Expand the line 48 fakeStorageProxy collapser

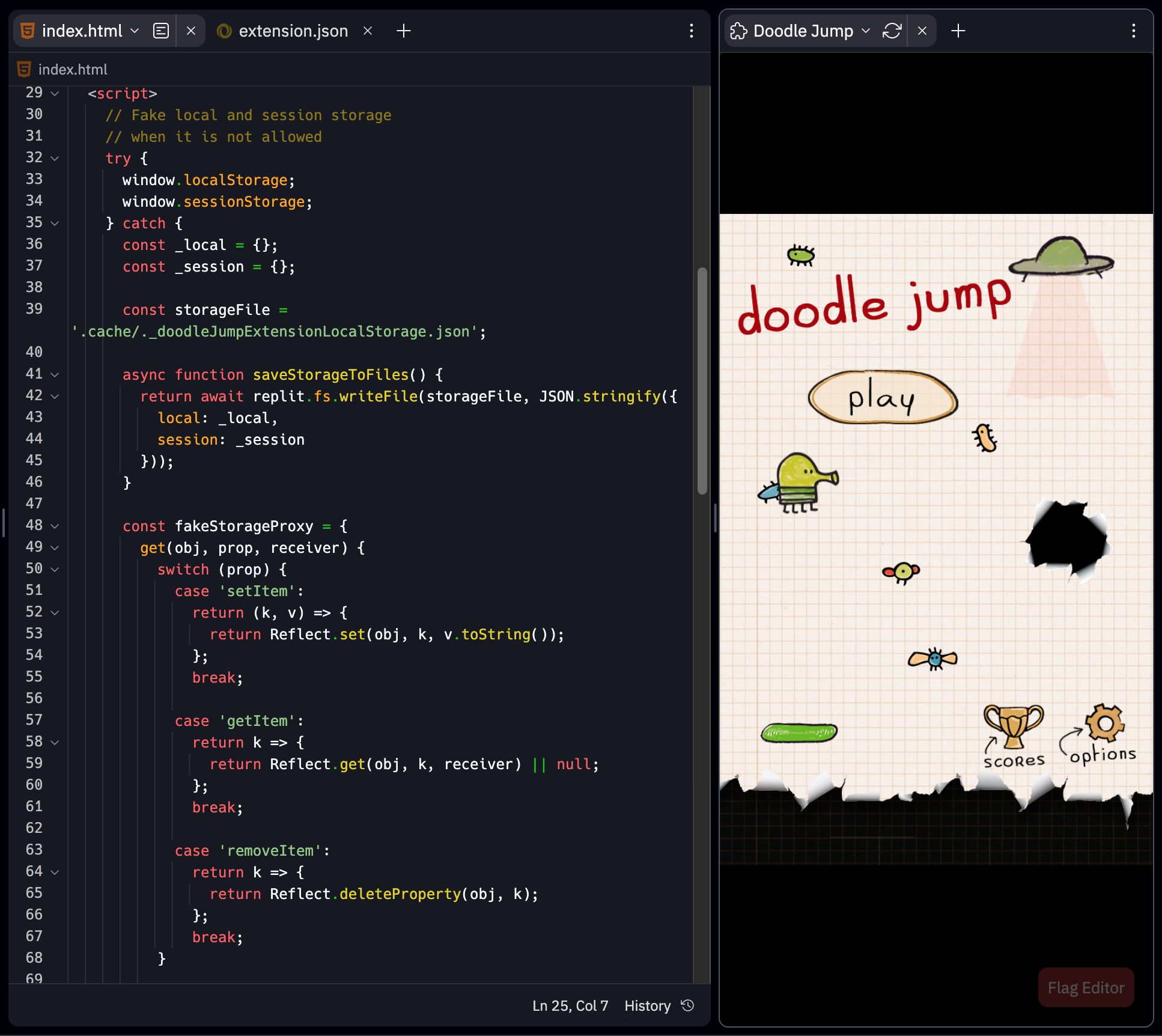click(x=56, y=525)
